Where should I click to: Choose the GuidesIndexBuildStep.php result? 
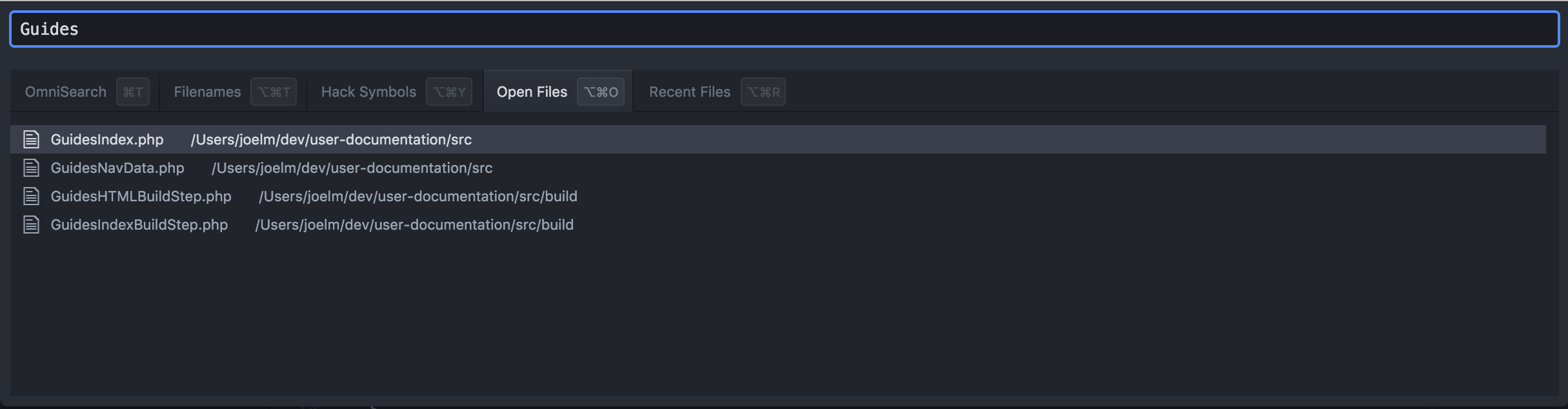[778, 224]
